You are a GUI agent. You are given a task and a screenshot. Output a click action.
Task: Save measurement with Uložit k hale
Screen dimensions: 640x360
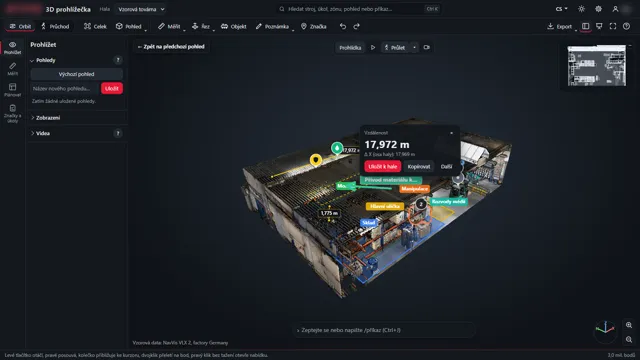[x=382, y=167]
